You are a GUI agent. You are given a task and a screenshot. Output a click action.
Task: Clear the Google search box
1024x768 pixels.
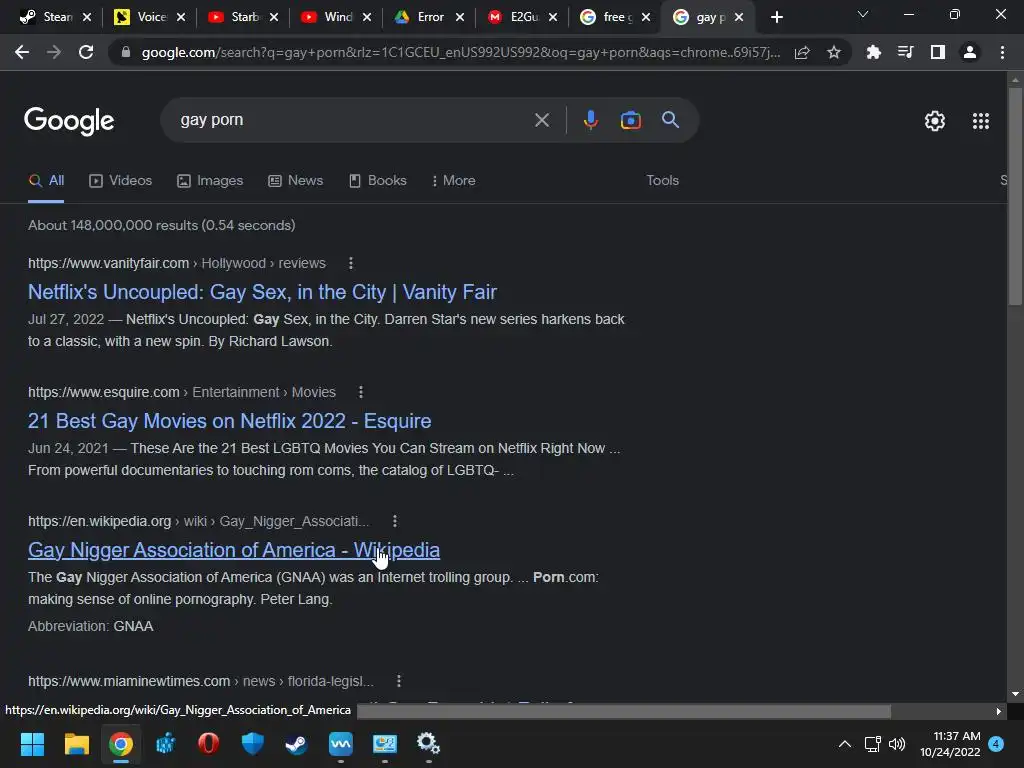541,120
